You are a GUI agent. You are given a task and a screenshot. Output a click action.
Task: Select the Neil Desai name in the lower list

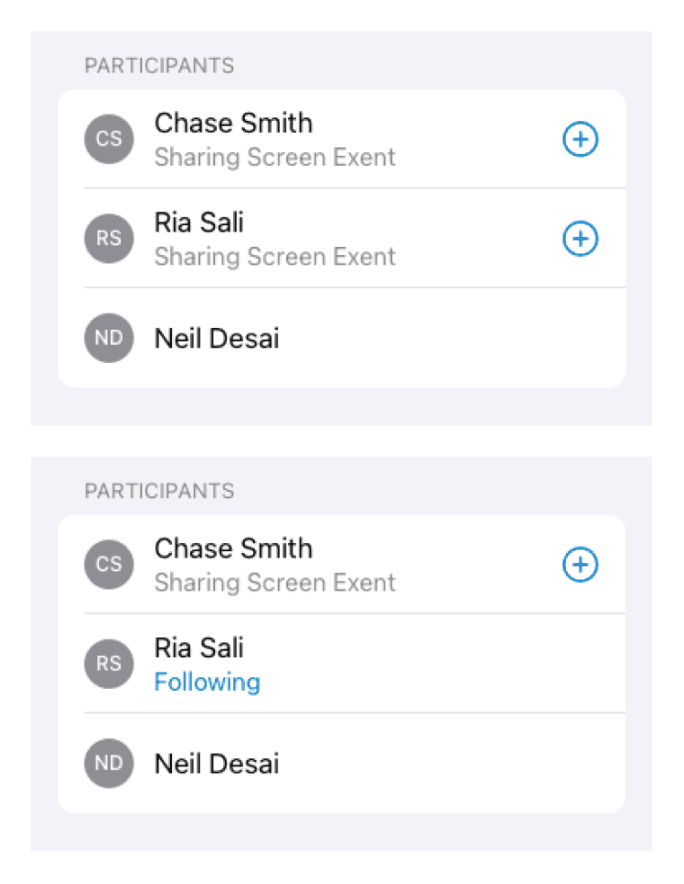216,764
